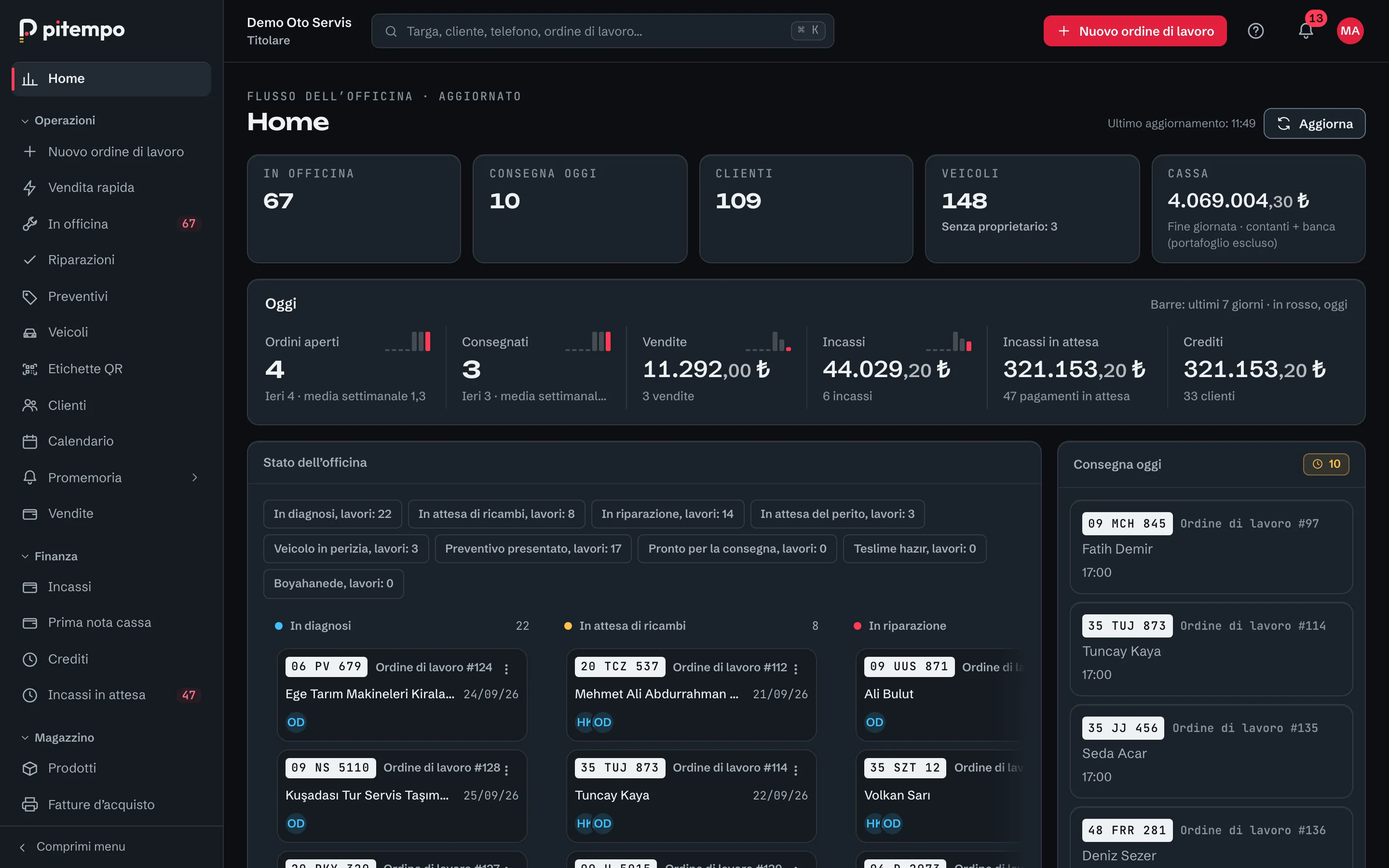Open Vendita rapida lightning item
The image size is (1389, 868).
pyautogui.click(x=111, y=188)
